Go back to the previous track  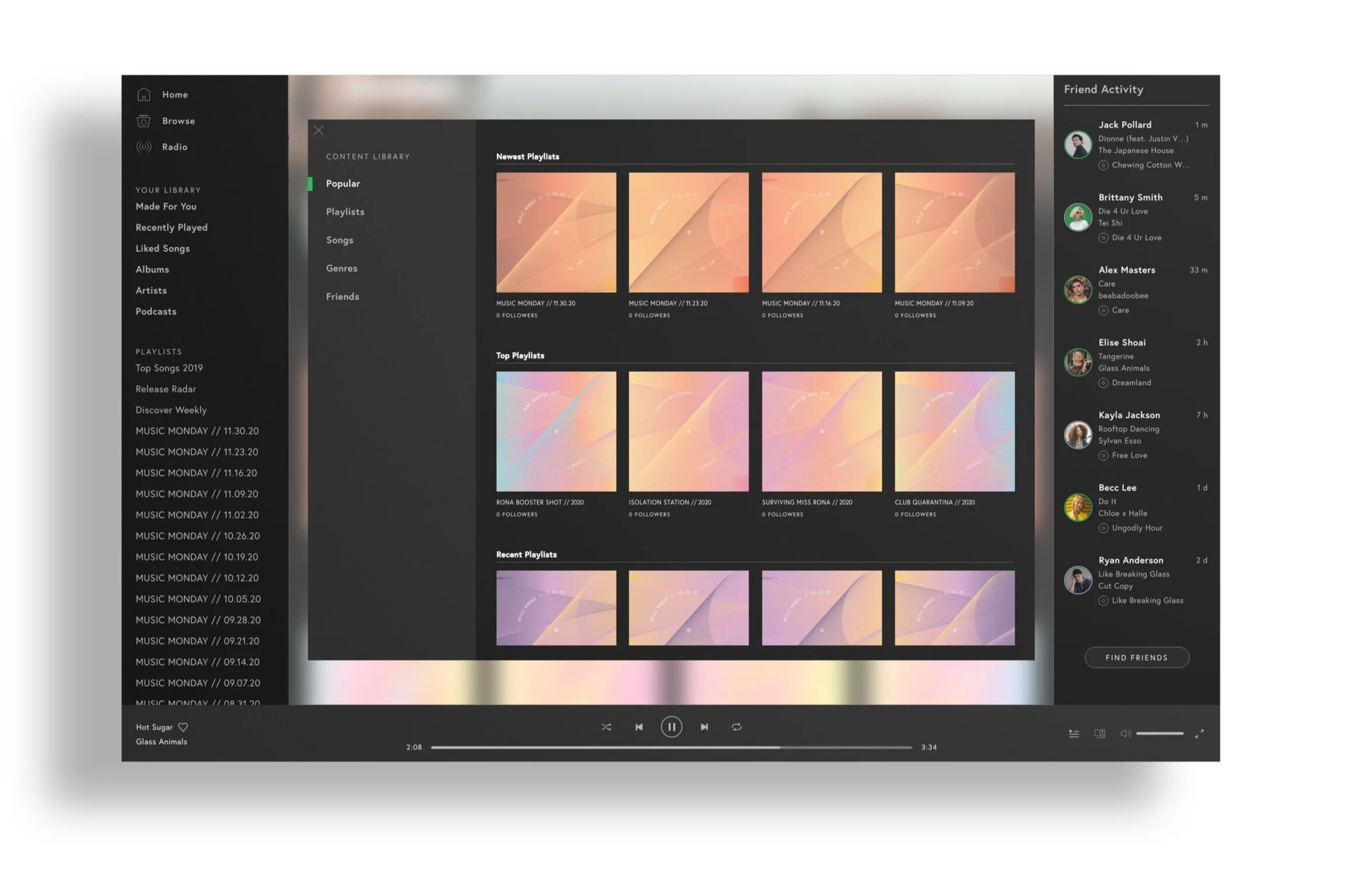click(639, 727)
